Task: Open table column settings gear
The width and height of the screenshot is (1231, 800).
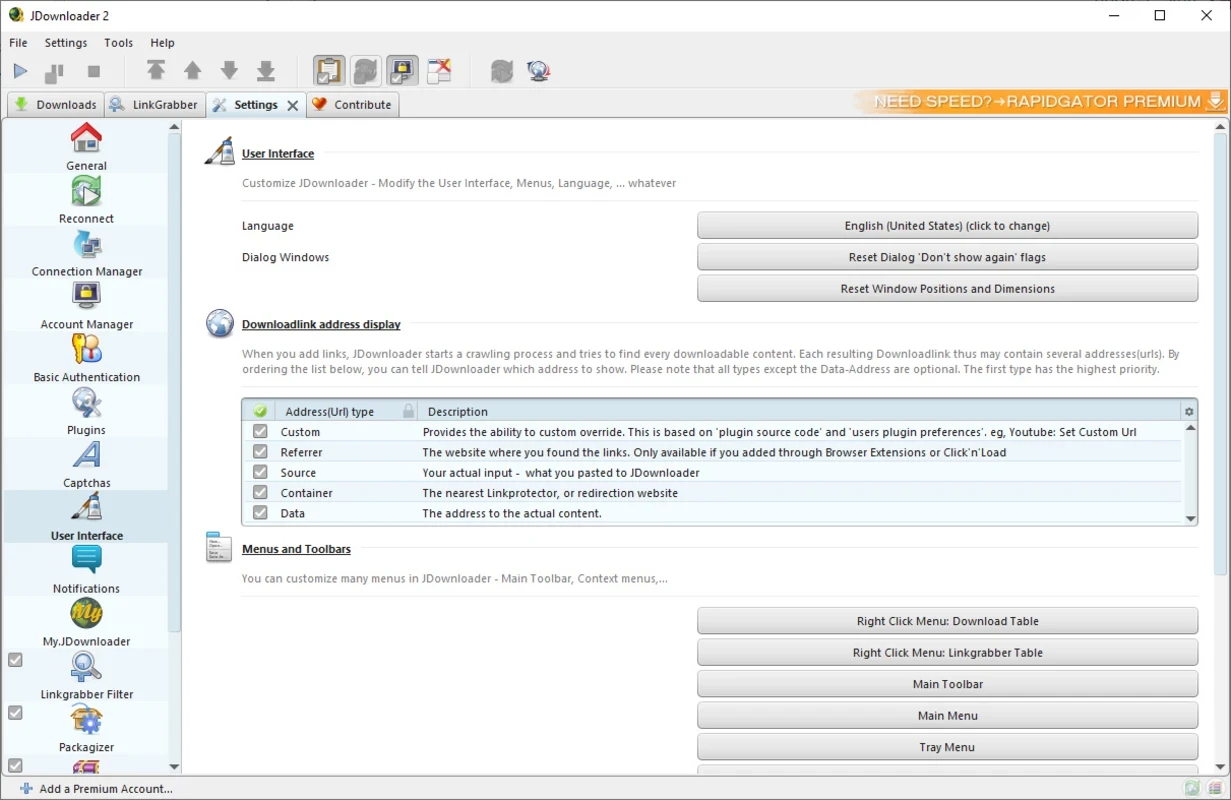Action: (1189, 411)
